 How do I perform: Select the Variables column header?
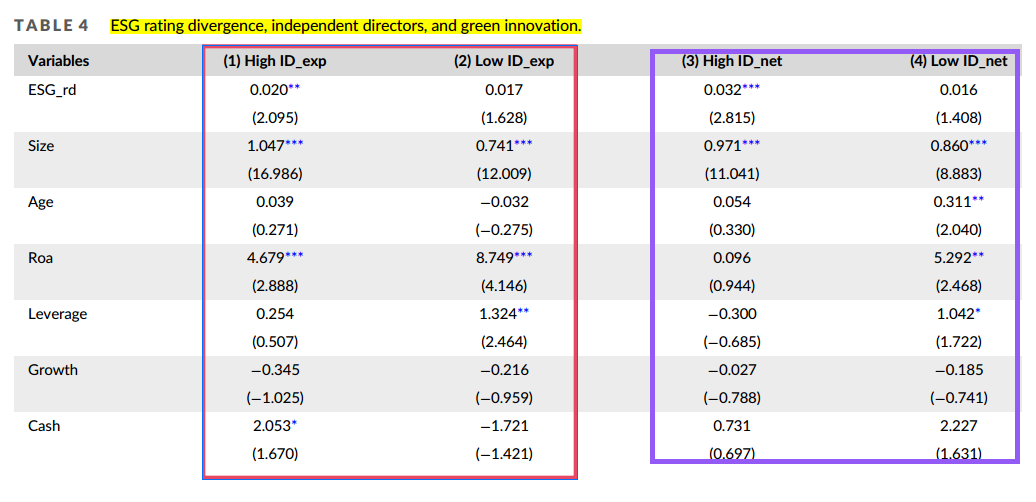[59, 61]
